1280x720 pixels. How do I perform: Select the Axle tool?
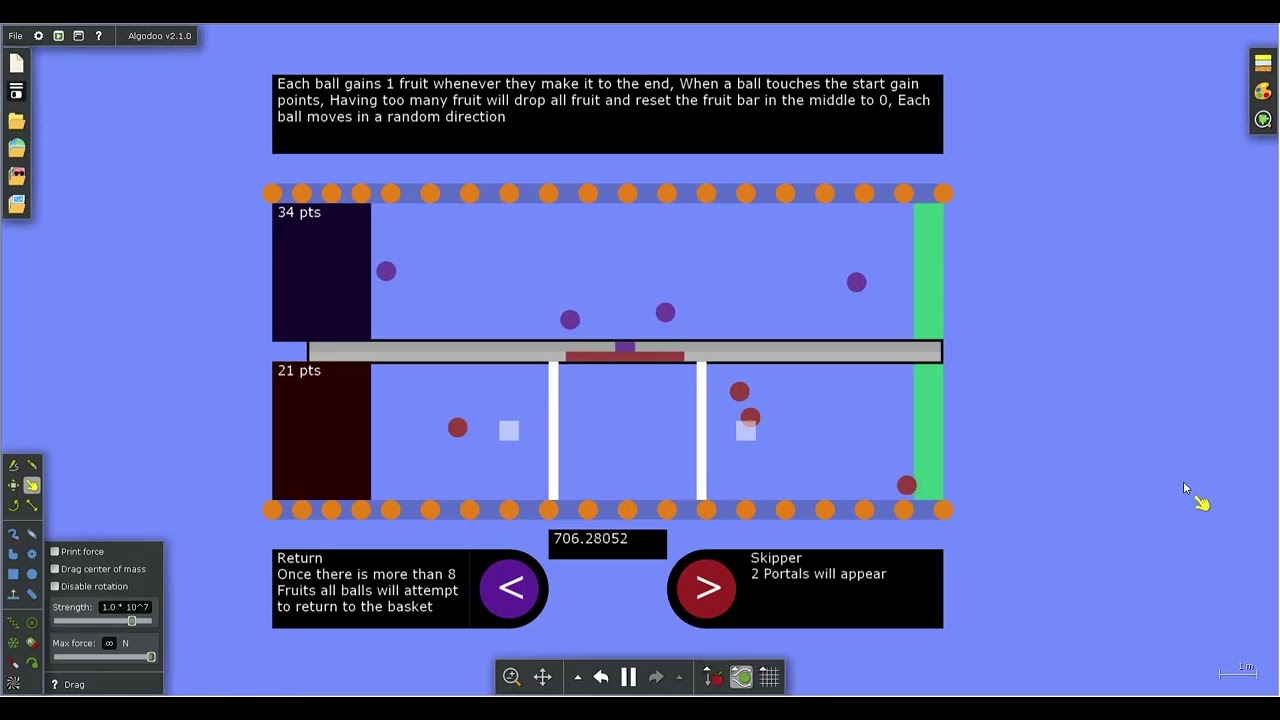pyautogui.click(x=13, y=643)
